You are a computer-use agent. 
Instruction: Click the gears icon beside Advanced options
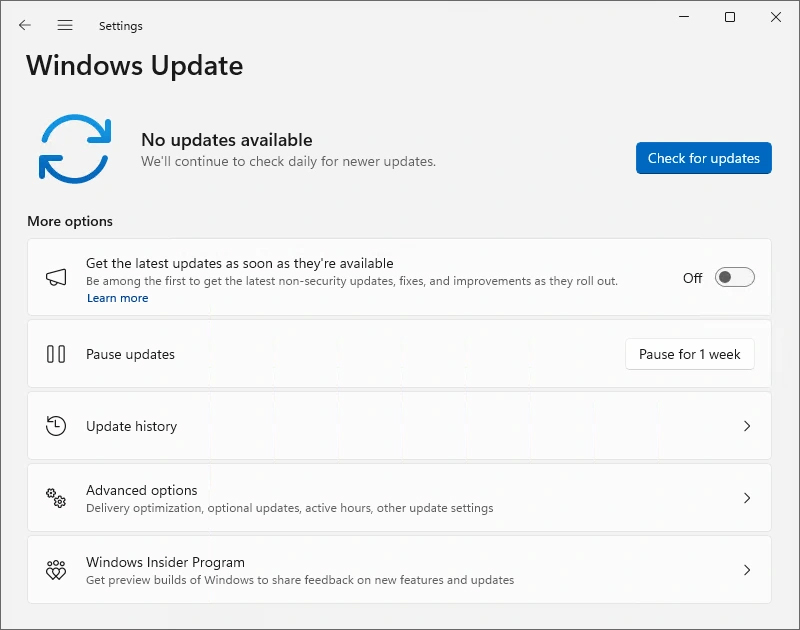(x=56, y=497)
